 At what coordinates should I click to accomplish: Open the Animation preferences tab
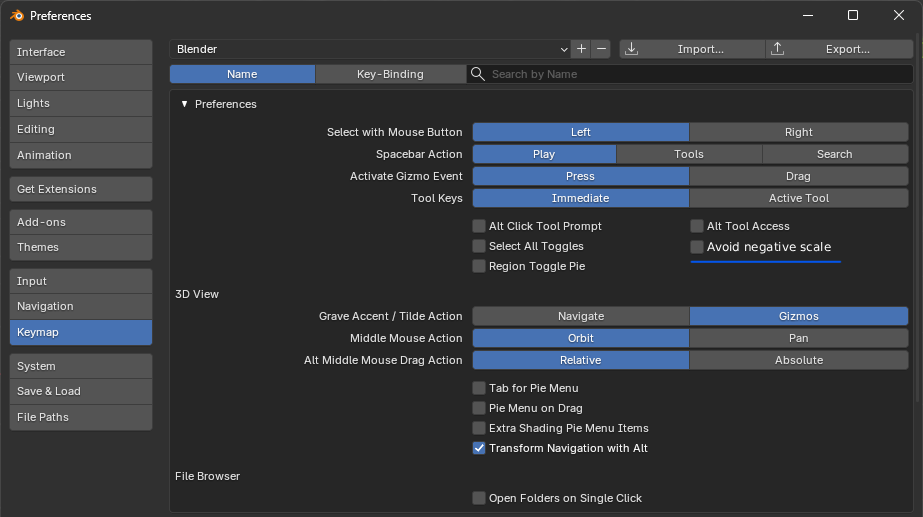pyautogui.click(x=81, y=155)
